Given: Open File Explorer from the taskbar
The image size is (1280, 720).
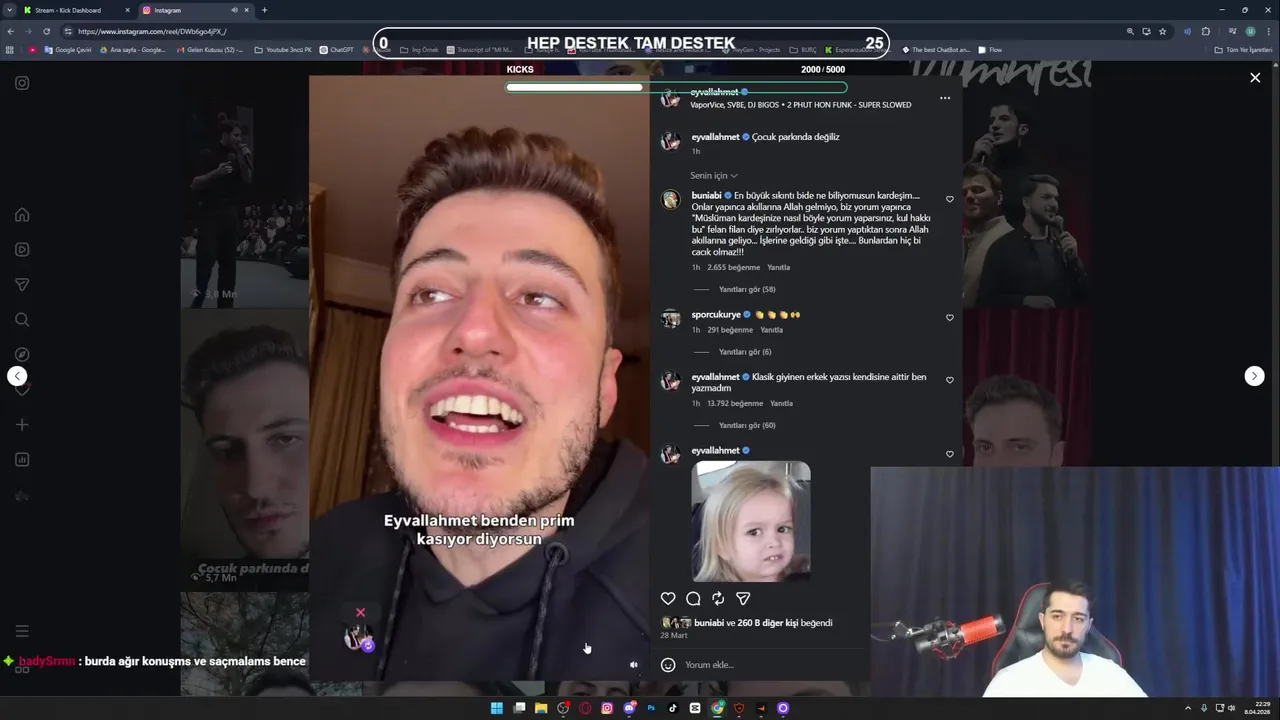Looking at the screenshot, I should (541, 708).
